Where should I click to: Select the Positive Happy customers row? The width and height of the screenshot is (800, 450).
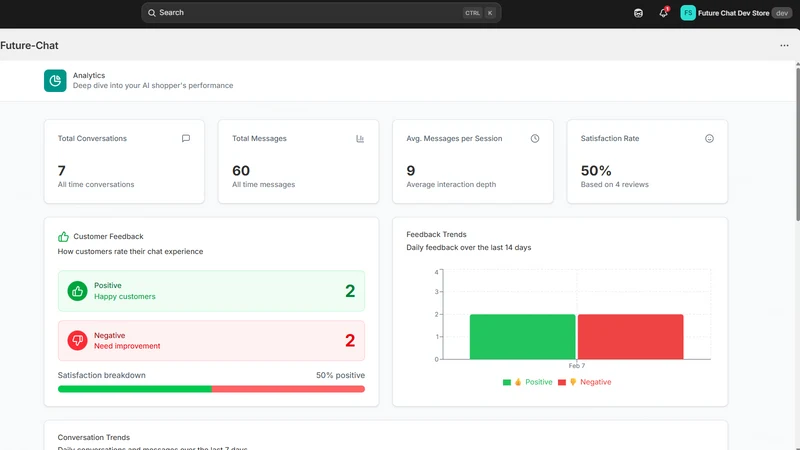pyautogui.click(x=211, y=291)
